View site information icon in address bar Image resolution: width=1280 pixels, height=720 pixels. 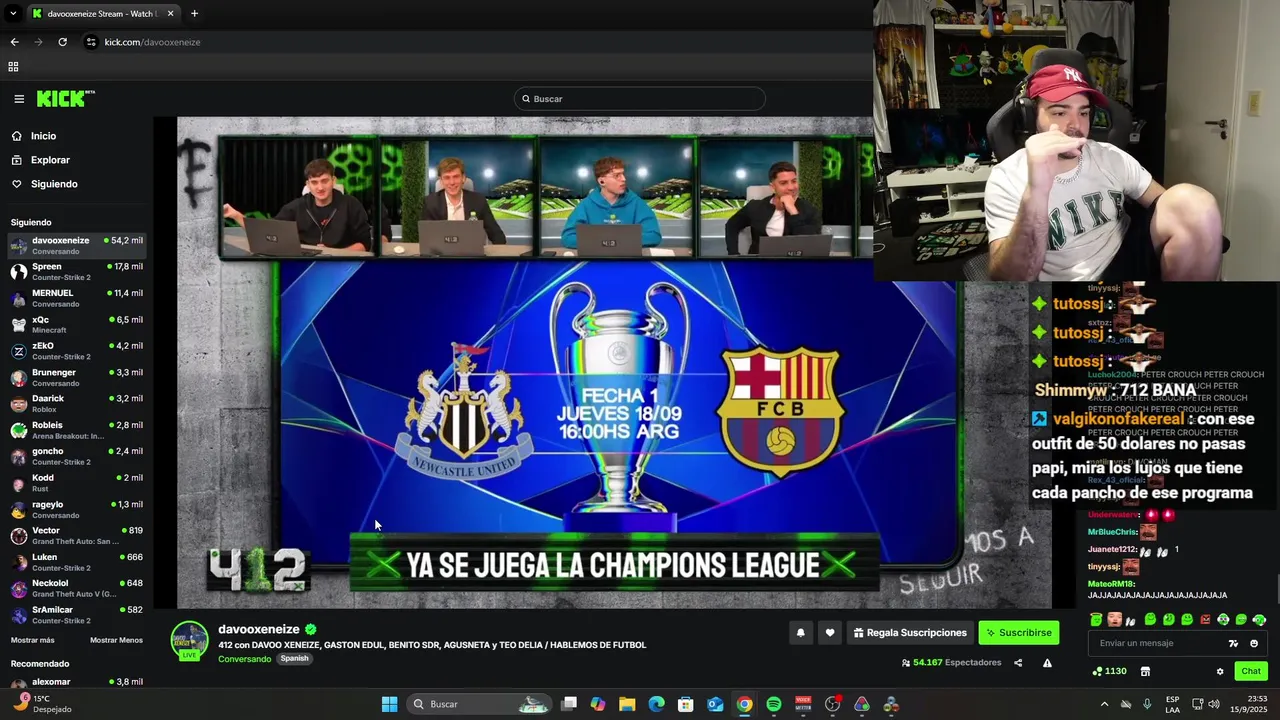(91, 42)
